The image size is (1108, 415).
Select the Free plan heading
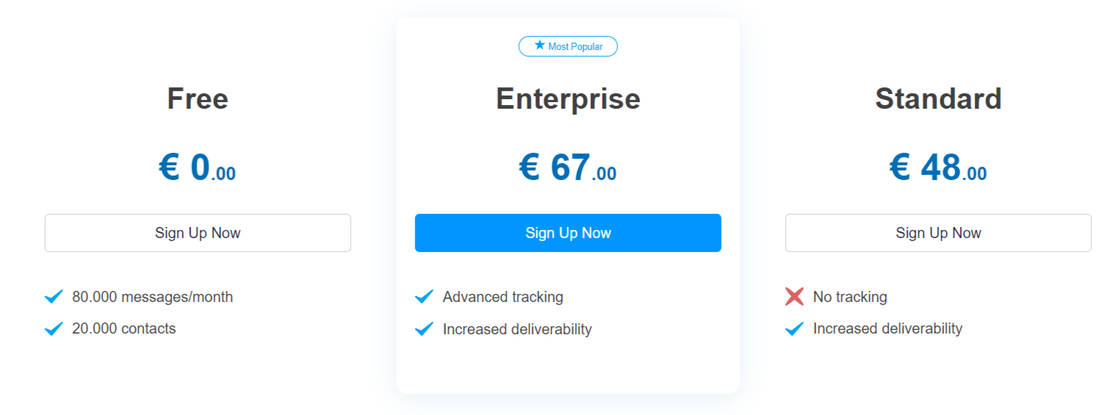[x=198, y=99]
